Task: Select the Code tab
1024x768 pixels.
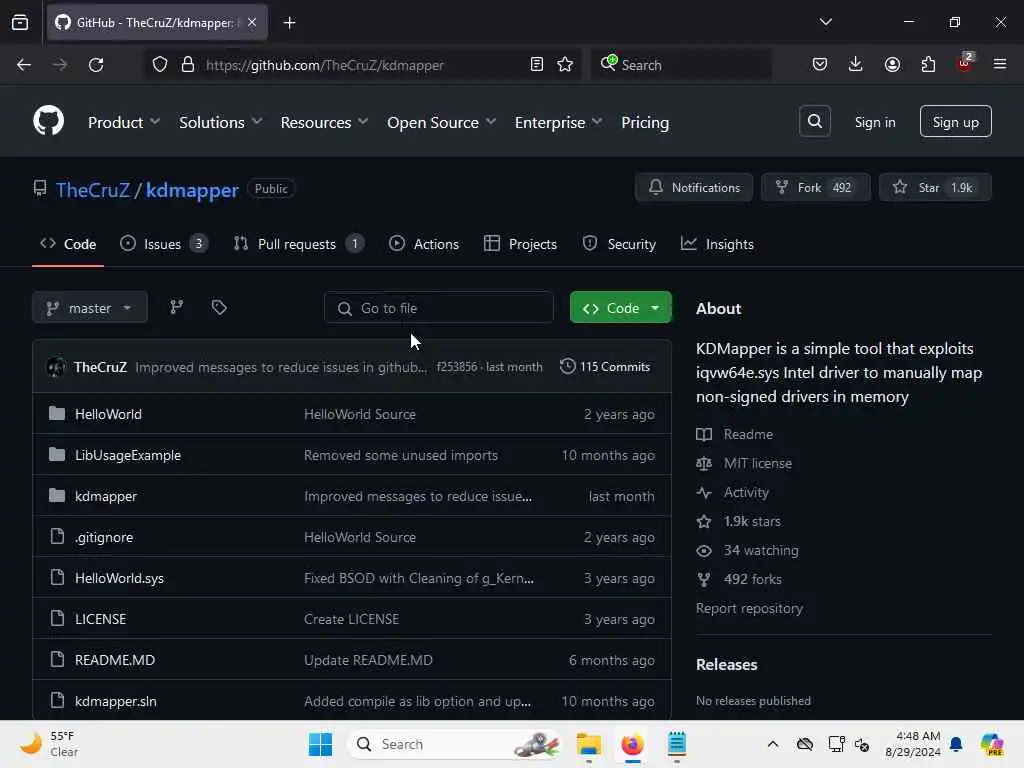Action: (68, 244)
